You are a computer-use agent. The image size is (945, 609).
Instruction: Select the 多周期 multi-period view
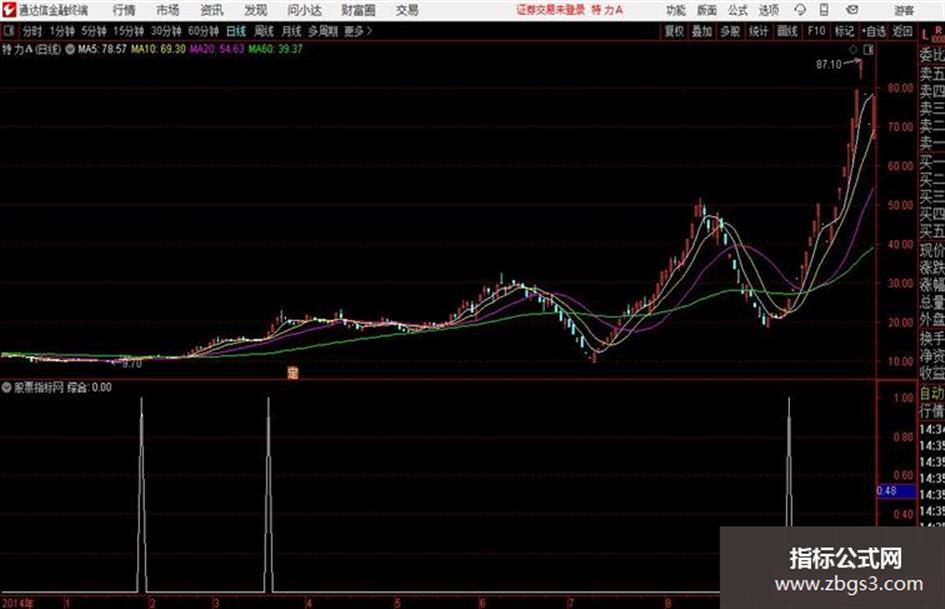(323, 31)
